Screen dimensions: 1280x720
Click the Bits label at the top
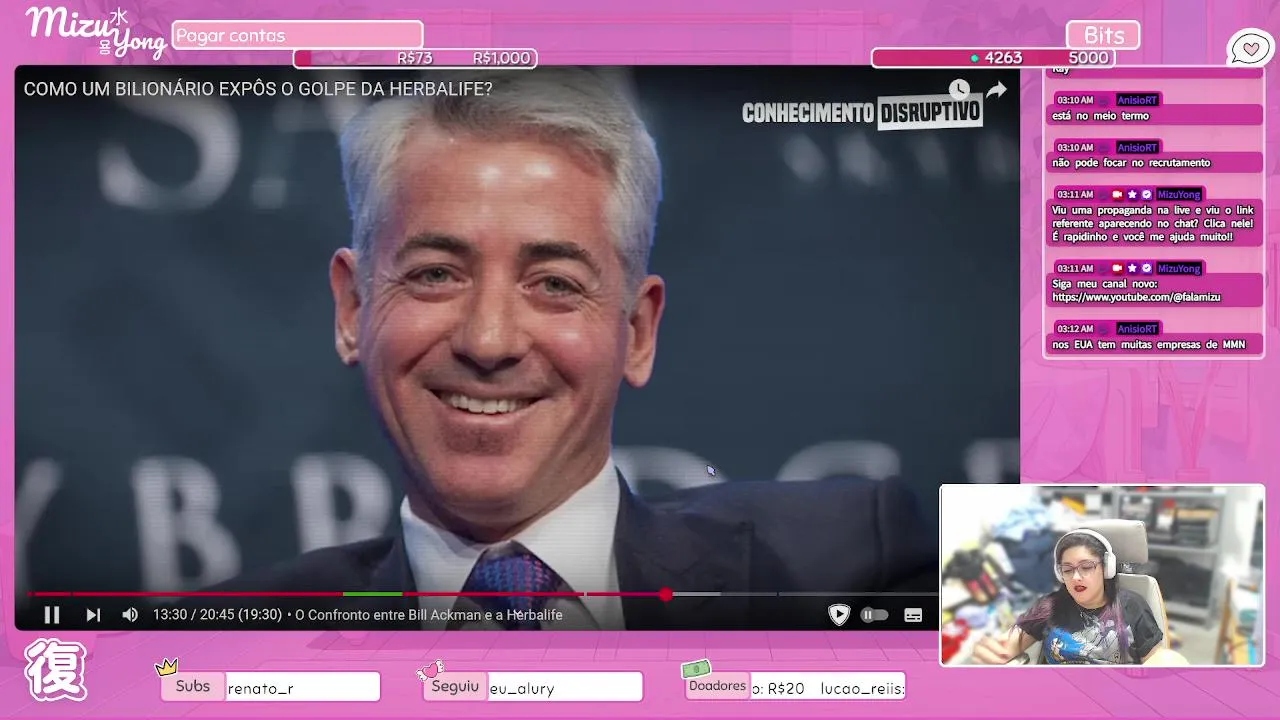1104,35
